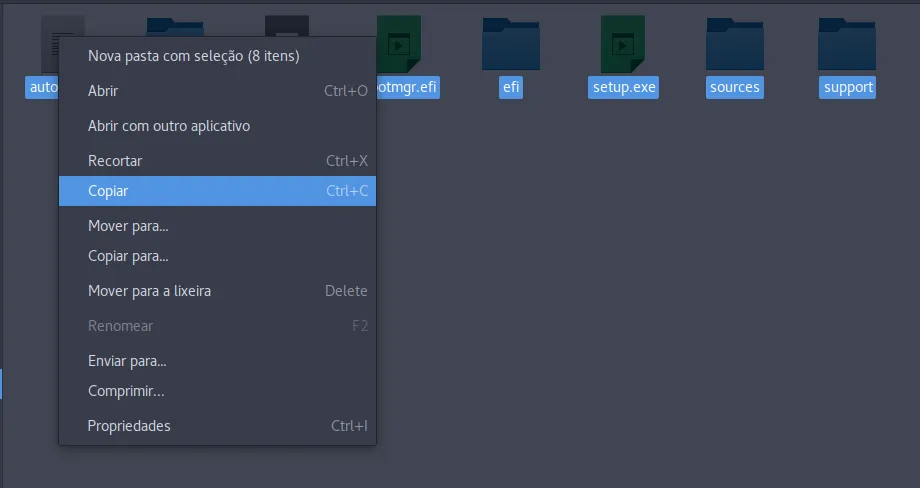The image size is (920, 488).
Task: Click the partly hidden 'otmgr.efi' label
Action: [408, 87]
